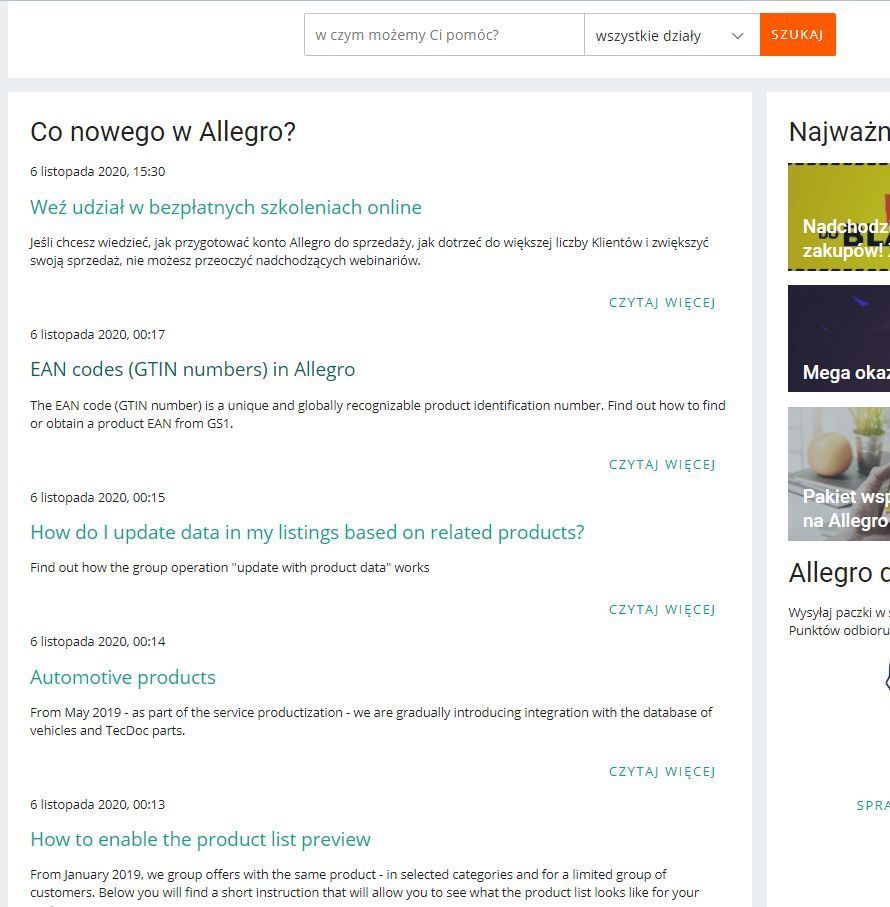
Task: Click 'Czytaj więcej' under the update listings article
Action: 662,609
